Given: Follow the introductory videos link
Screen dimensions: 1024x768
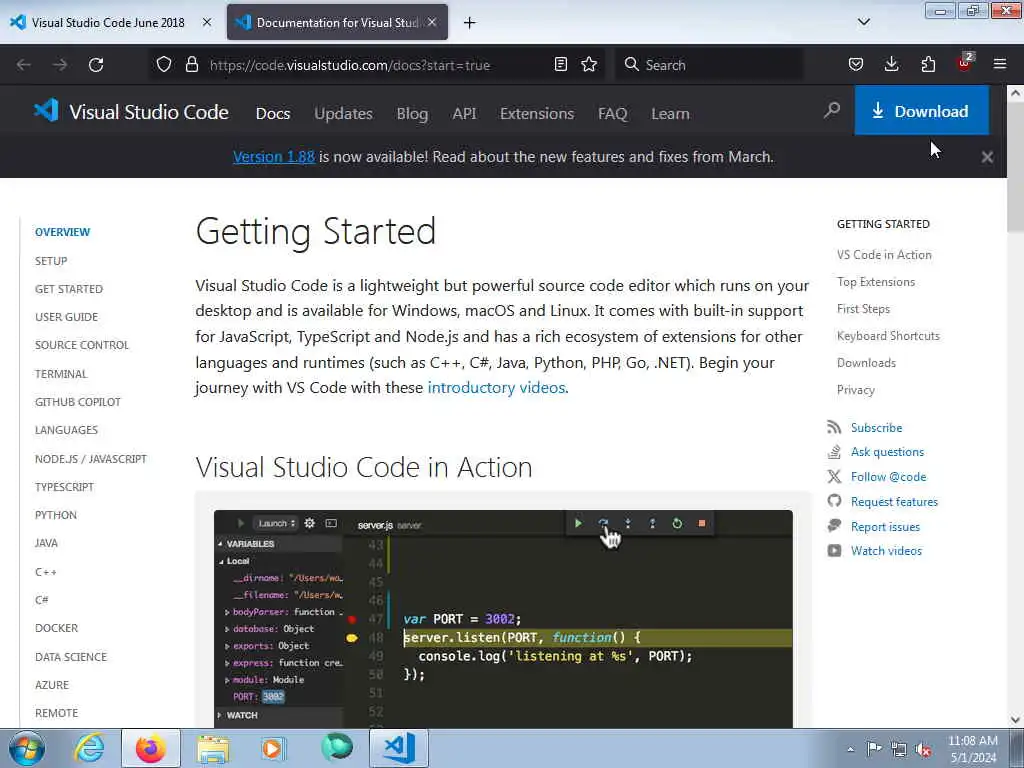Looking at the screenshot, I should tap(496, 387).
